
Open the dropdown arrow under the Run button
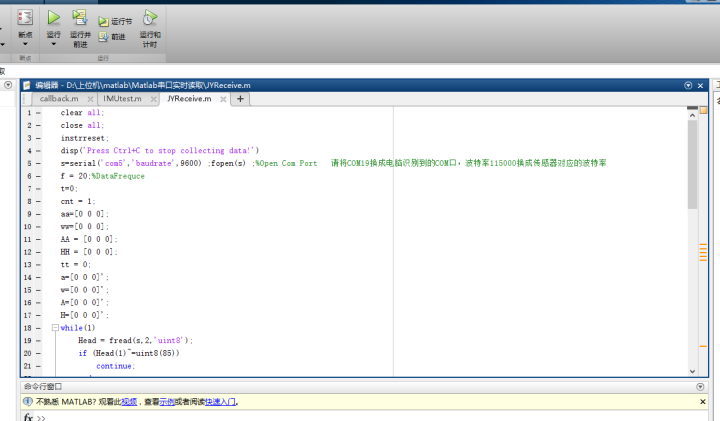pyautogui.click(x=54, y=44)
